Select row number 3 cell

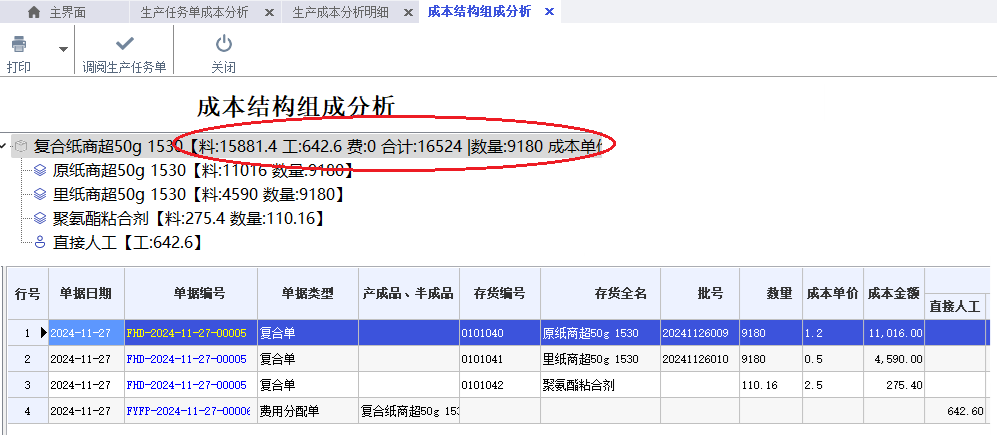[x=27, y=385]
